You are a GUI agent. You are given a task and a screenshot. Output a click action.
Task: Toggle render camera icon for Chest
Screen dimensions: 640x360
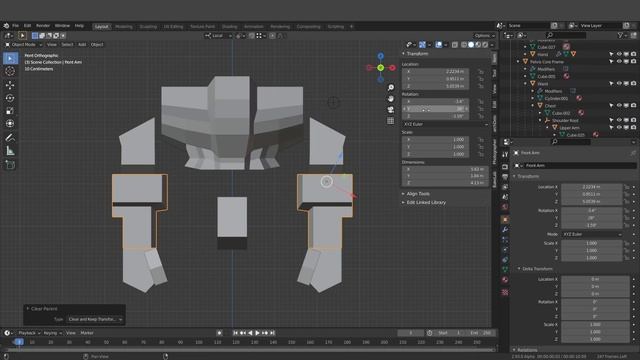tap(633, 106)
